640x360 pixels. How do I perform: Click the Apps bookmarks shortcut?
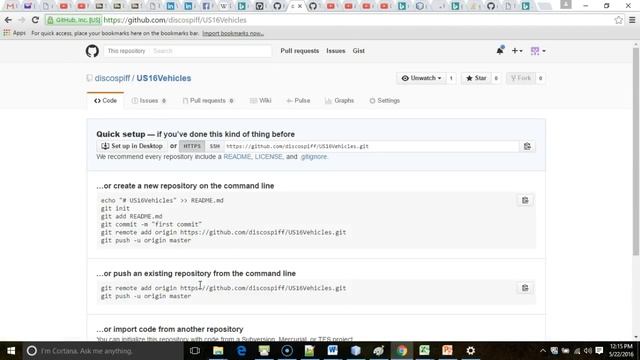(x=14, y=33)
